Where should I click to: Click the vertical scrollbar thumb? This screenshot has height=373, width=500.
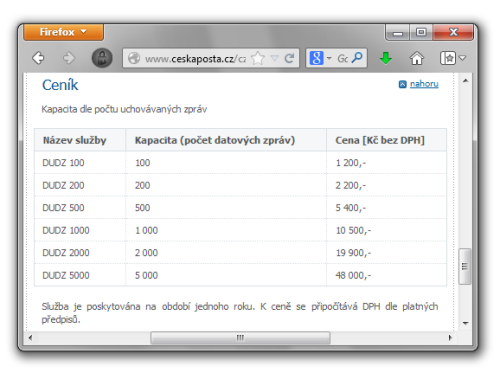pos(465,266)
